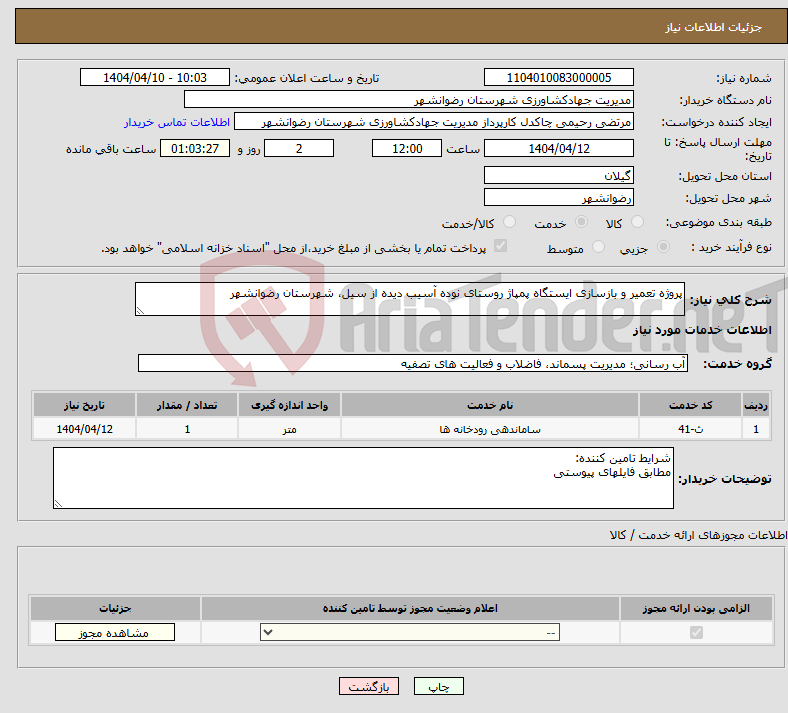Click the buyer notes textarea
Screen dimensions: 788x713
(363, 478)
